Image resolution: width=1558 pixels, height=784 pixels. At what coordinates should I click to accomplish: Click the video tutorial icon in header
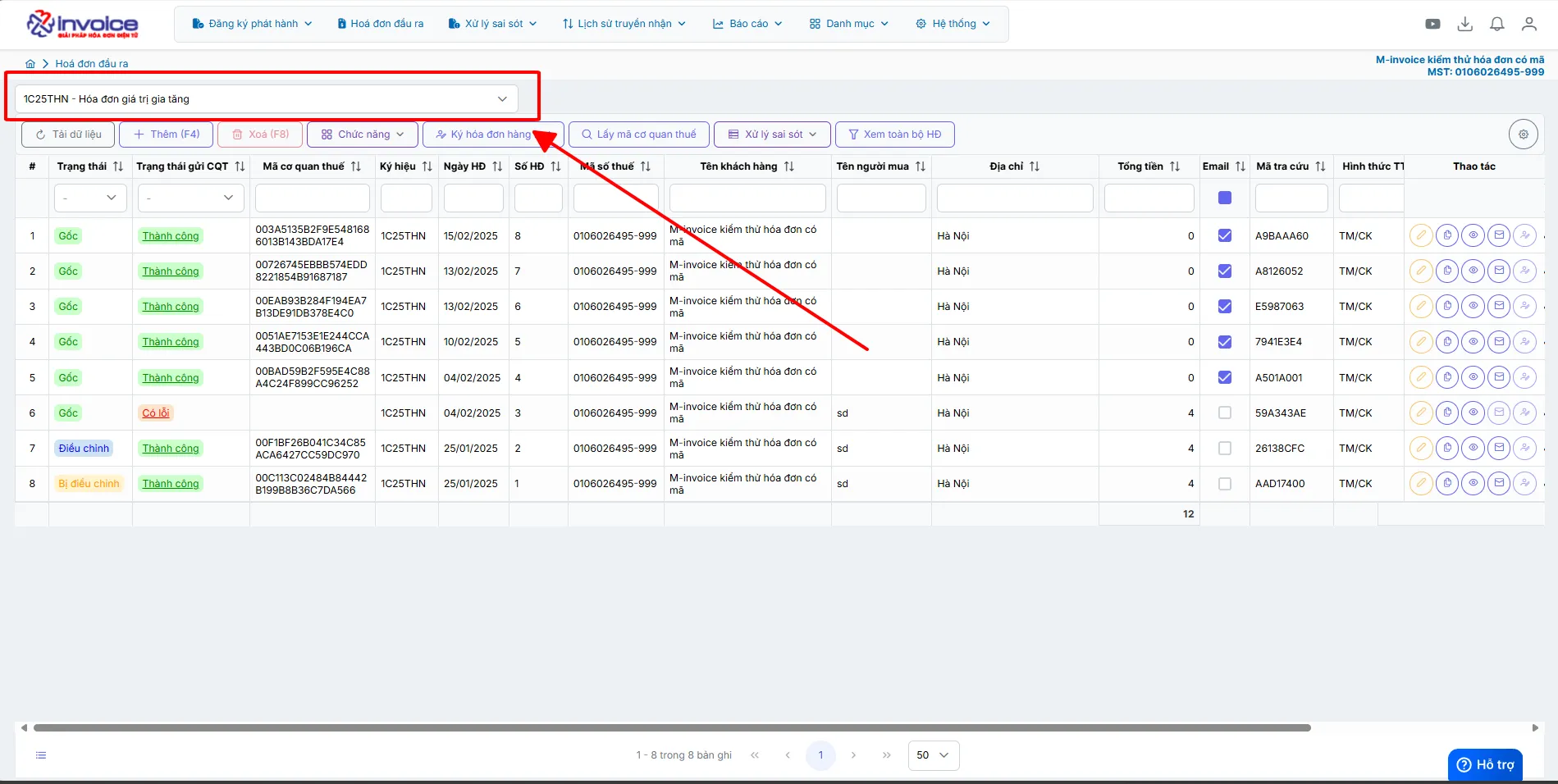pyautogui.click(x=1432, y=24)
